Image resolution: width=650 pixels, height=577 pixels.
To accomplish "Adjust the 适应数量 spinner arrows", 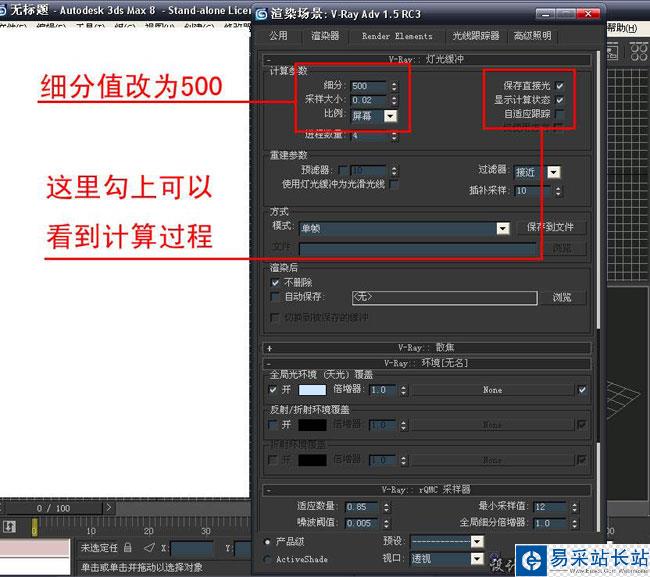I will [386, 507].
